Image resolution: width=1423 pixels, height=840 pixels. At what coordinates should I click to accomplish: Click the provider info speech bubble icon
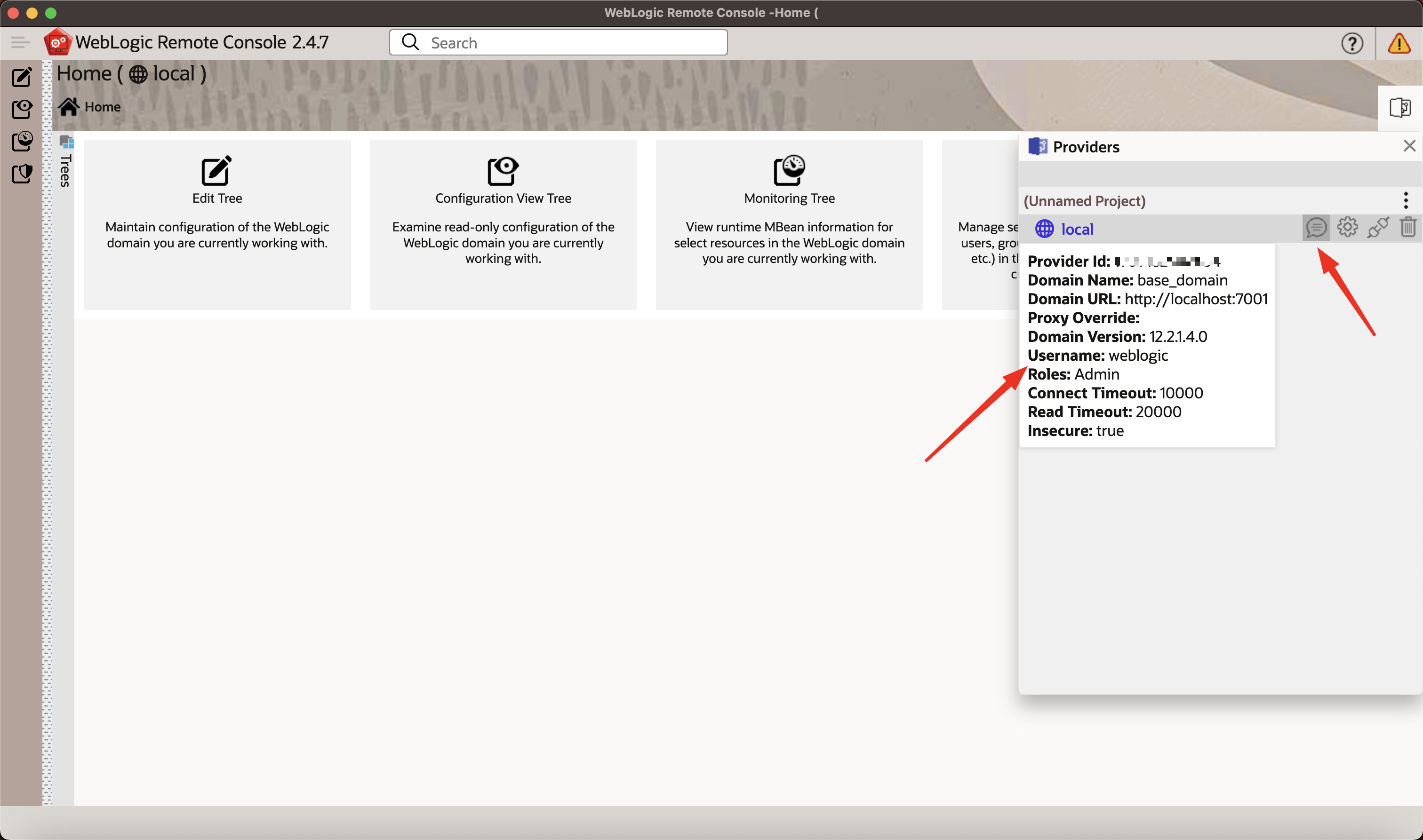tap(1316, 228)
